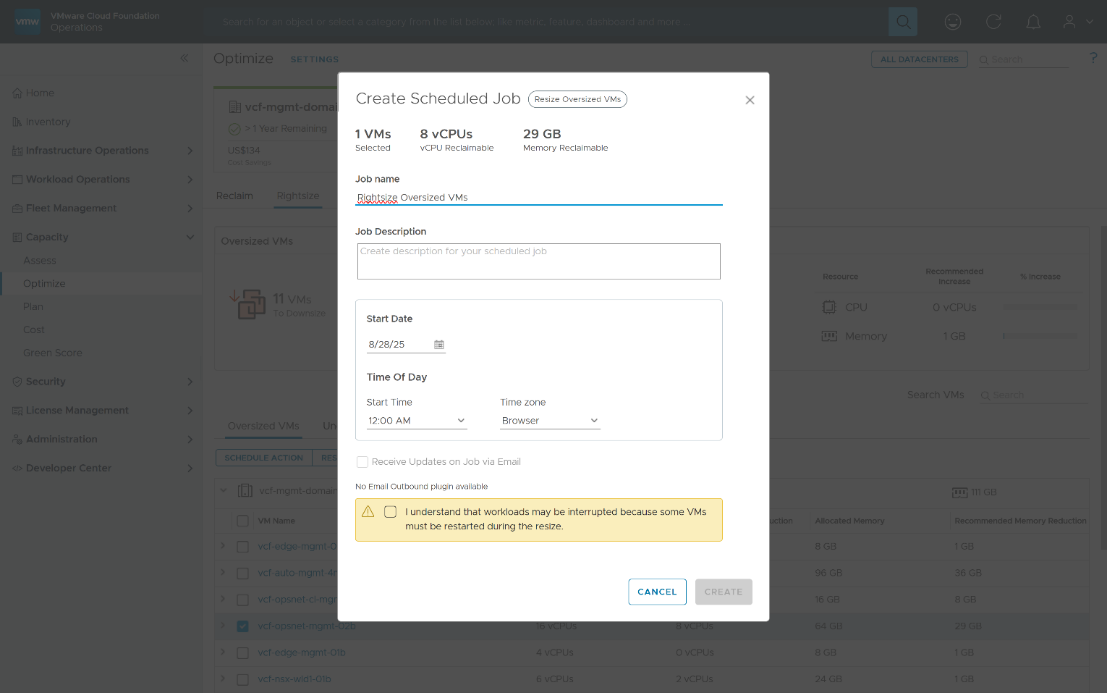Open the Home icon in the sidebar
The image size is (1107, 693).
pyautogui.click(x=17, y=92)
